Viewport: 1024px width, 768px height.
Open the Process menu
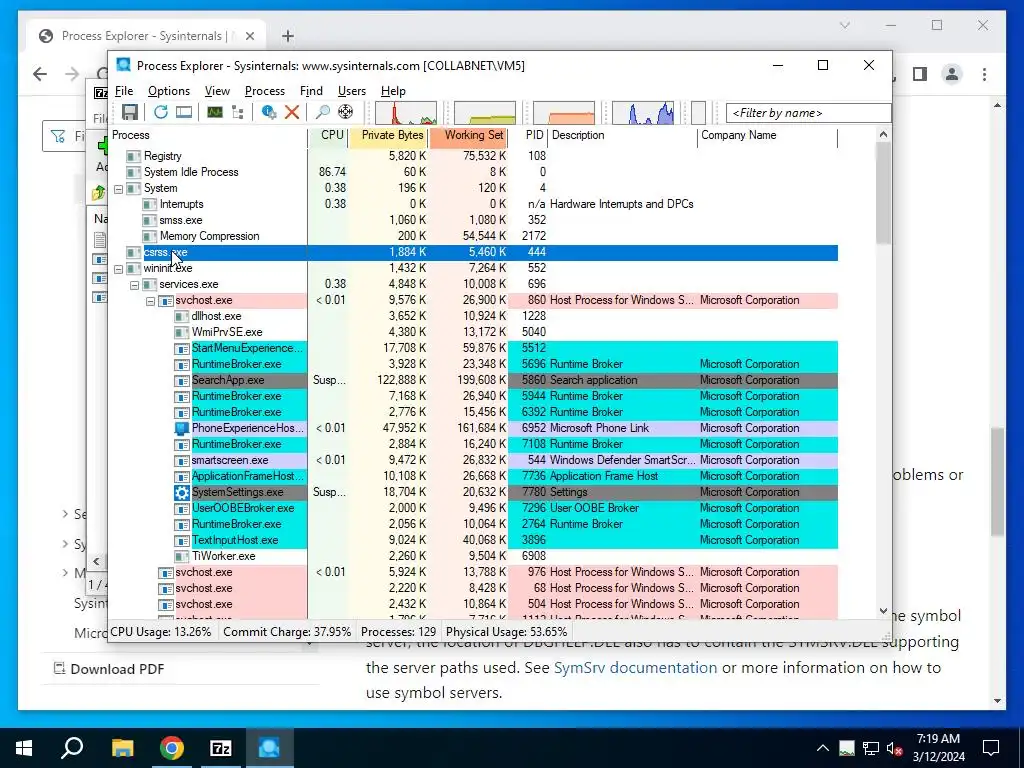tap(264, 91)
